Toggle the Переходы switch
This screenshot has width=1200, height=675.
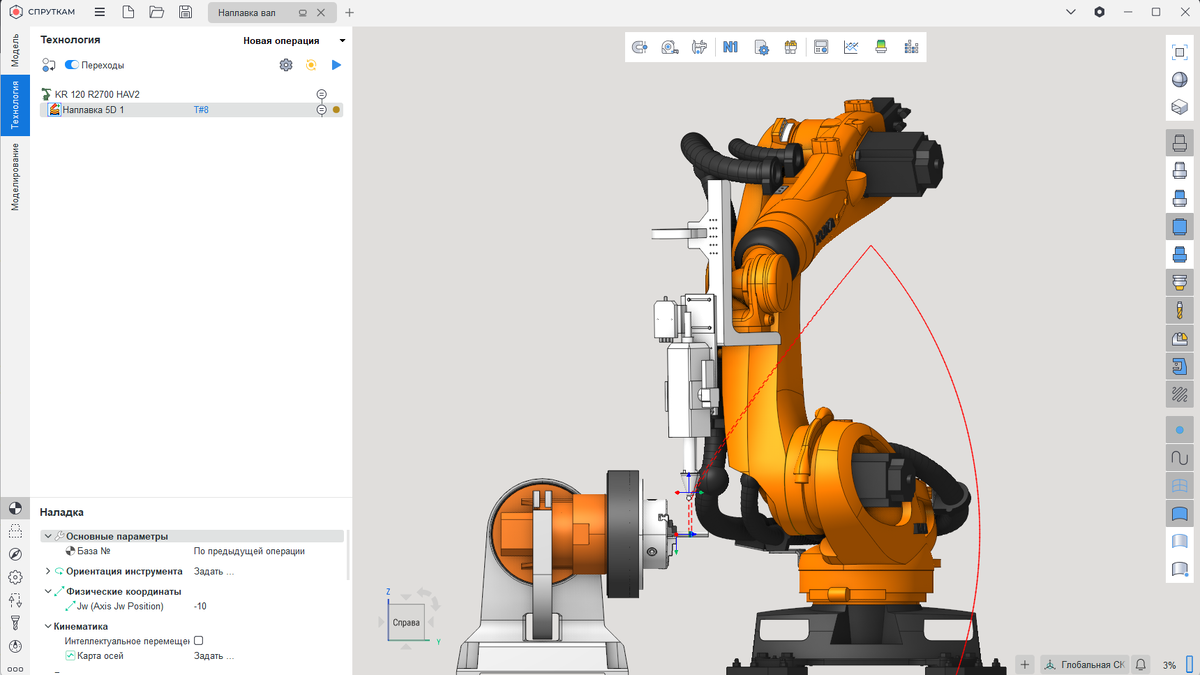tap(72, 65)
